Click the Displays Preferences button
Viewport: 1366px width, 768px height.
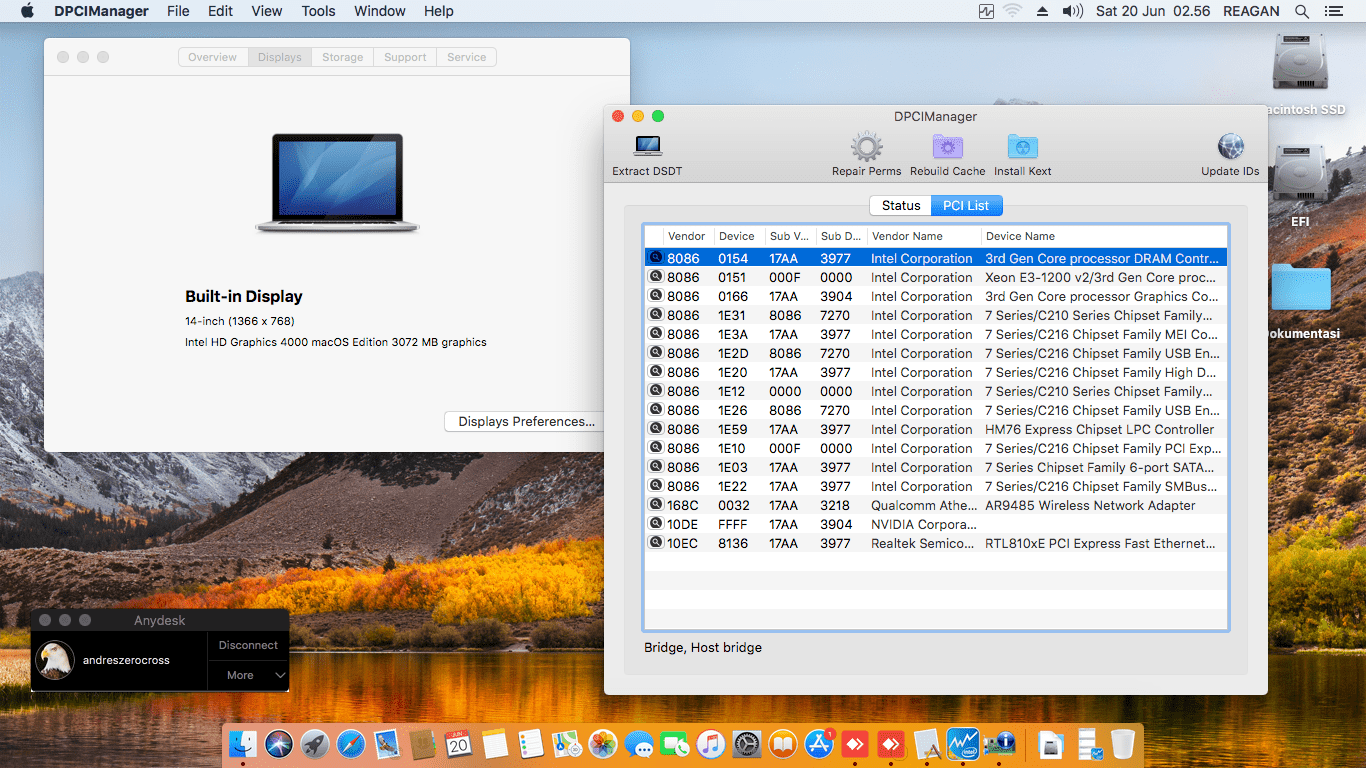pos(526,422)
